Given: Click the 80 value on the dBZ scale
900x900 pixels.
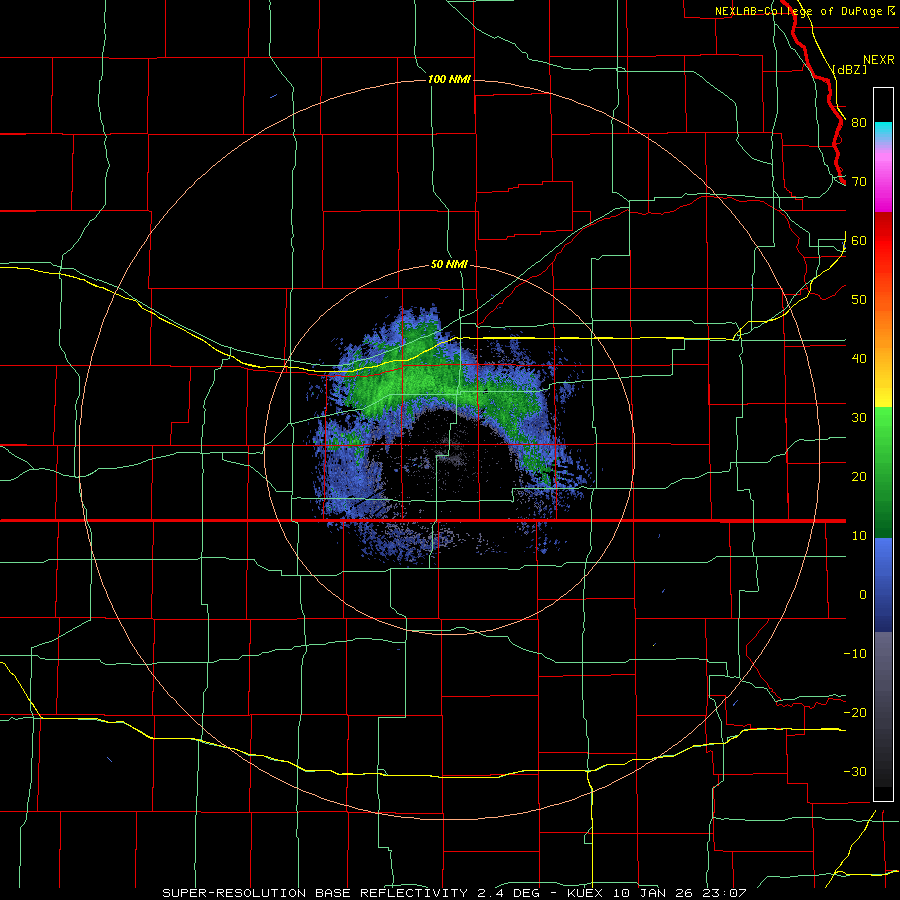Looking at the screenshot, I should 859,123.
